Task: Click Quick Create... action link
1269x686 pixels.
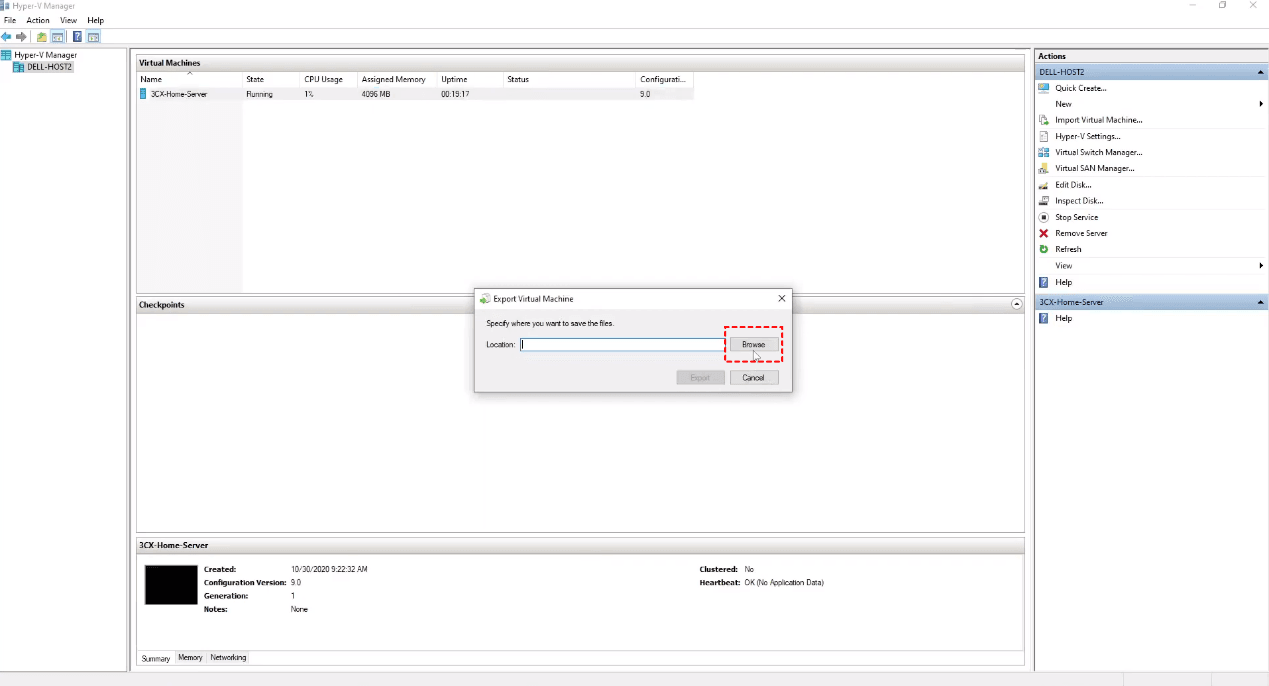Action: [1081, 88]
